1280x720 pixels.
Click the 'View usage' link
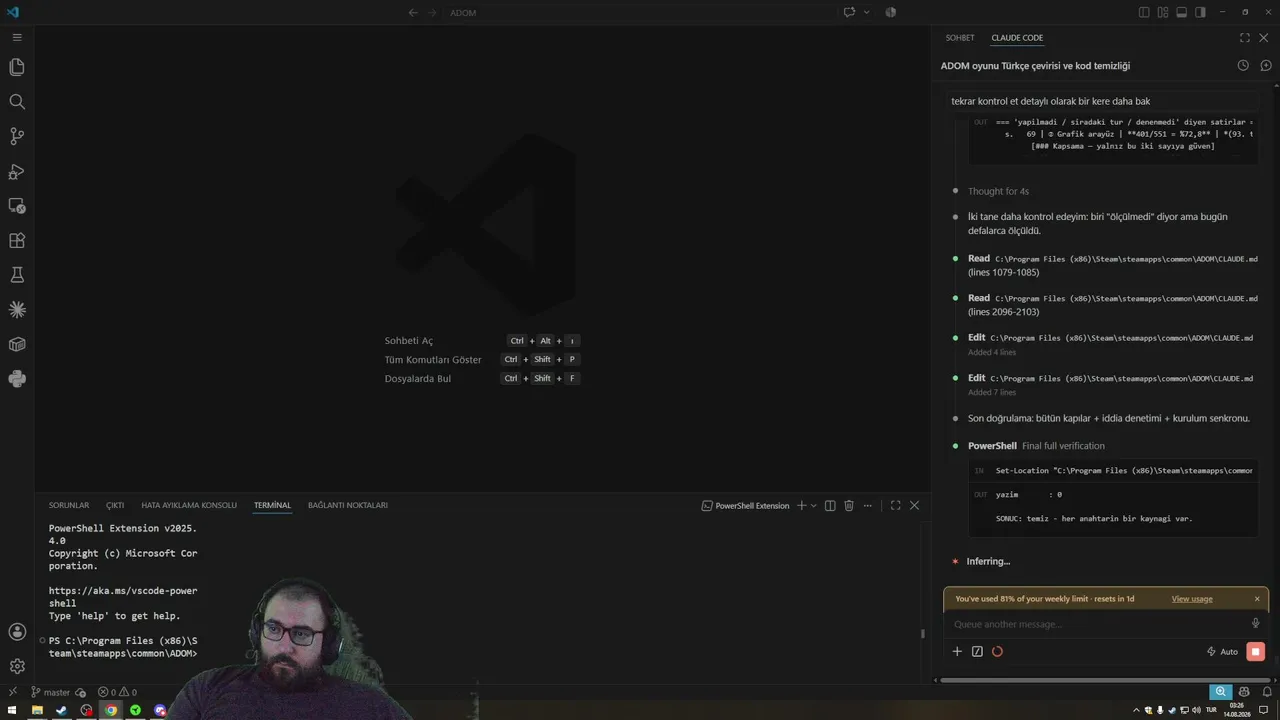(1192, 599)
